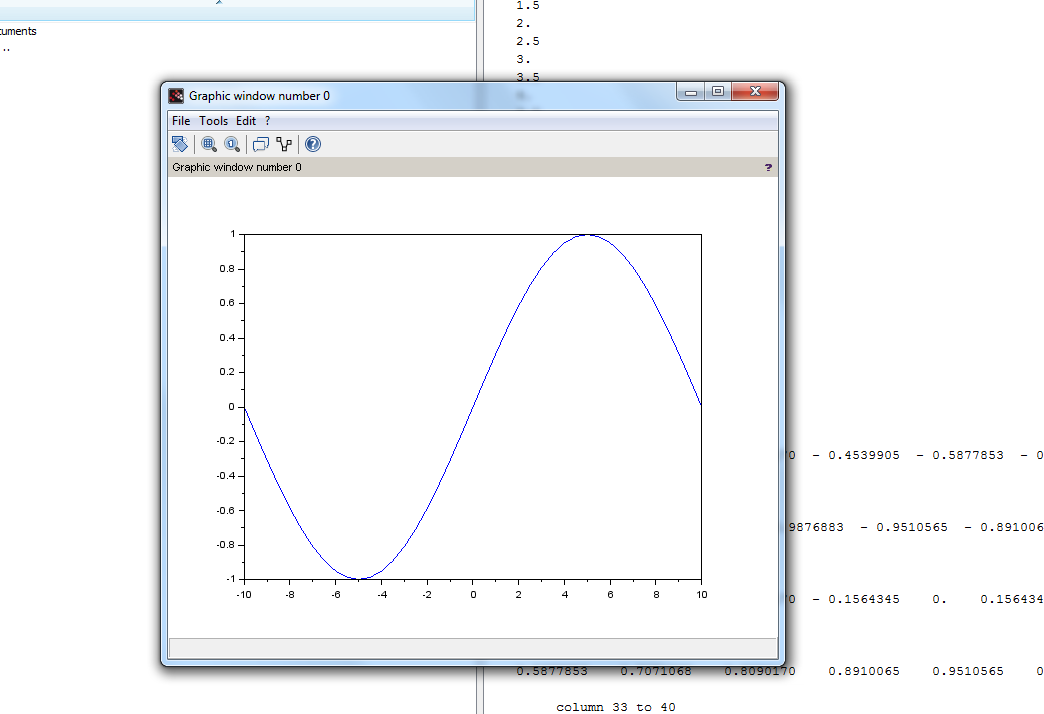Select the '..' parent folder entry
This screenshot has height=714, width=1044.
coord(5,48)
